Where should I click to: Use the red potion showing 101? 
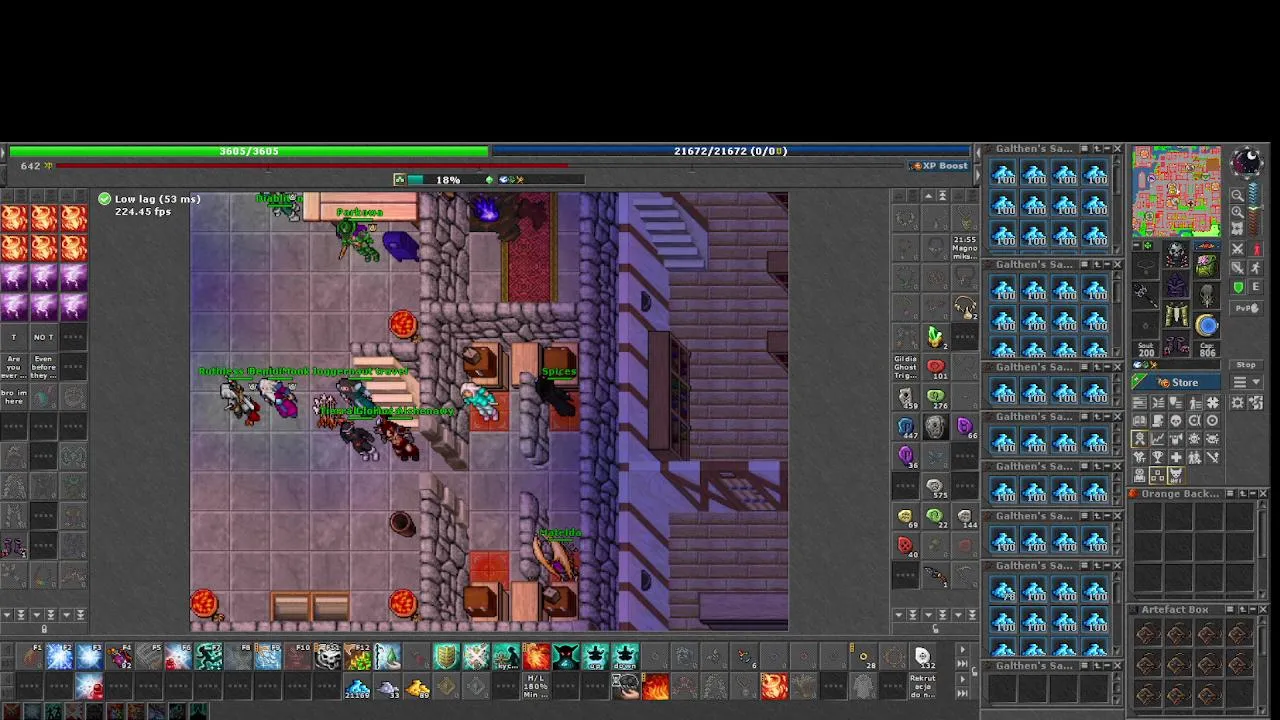(x=936, y=368)
